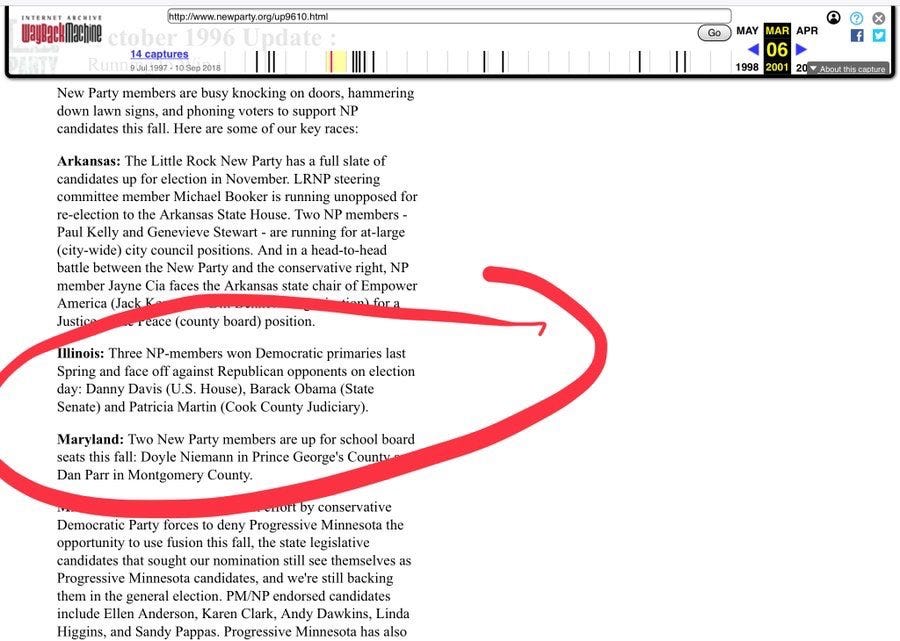
Task: Click the text 'Danny Davis (U.S. House)'
Action: coord(166,389)
